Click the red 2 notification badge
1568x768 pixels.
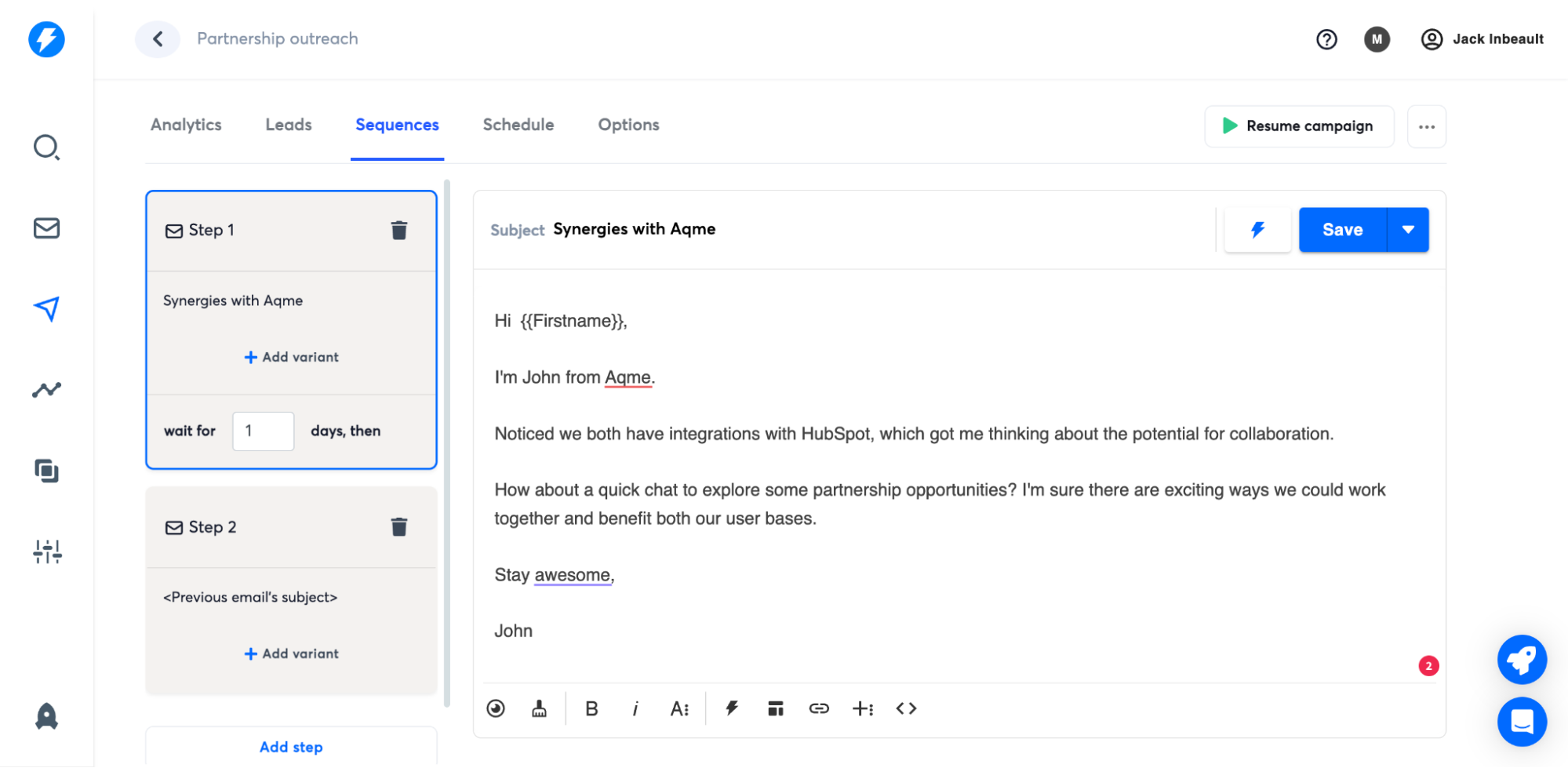click(x=1428, y=666)
